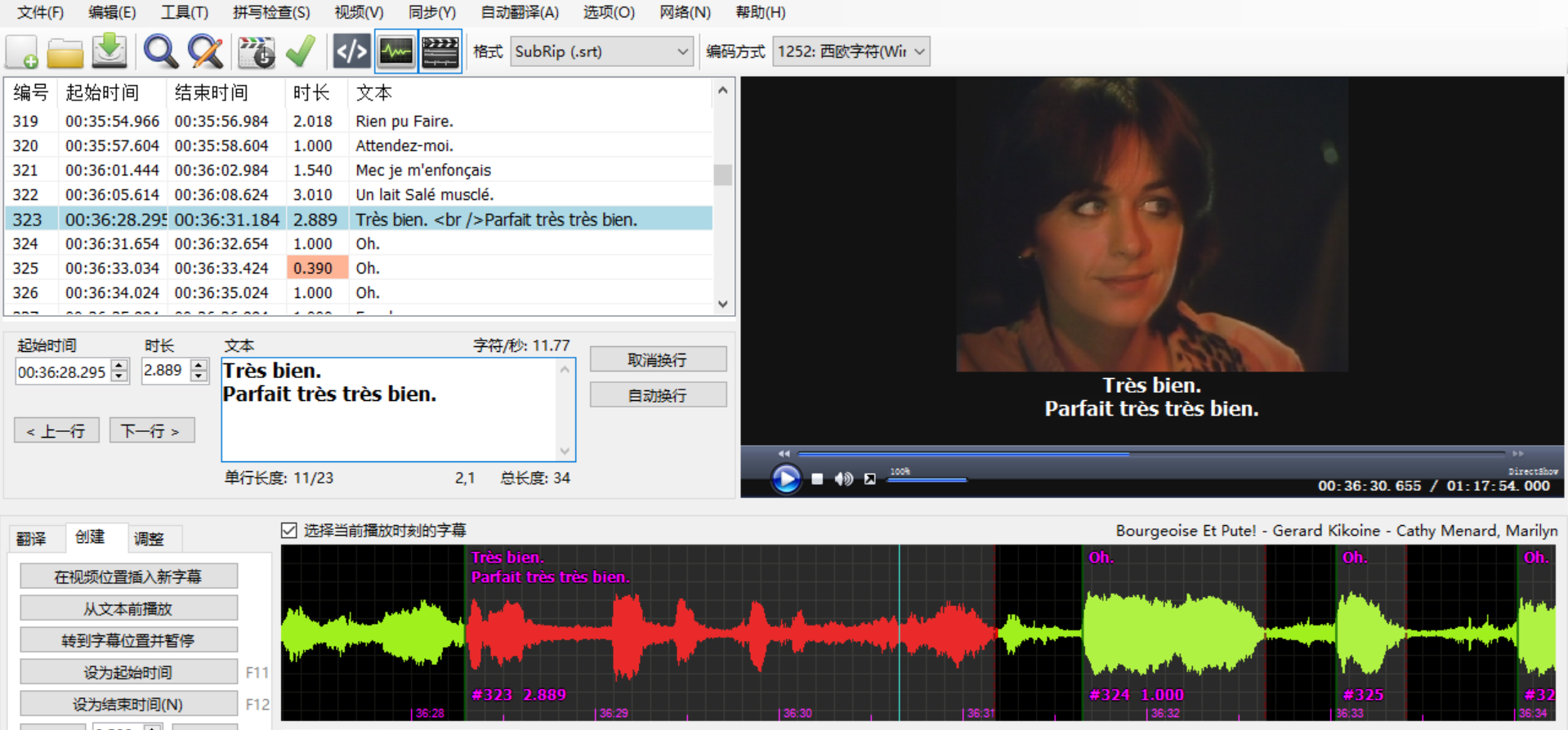The height and width of the screenshot is (730, 1568).
Task: Open the format SubRip dropdown
Action: [x=602, y=51]
